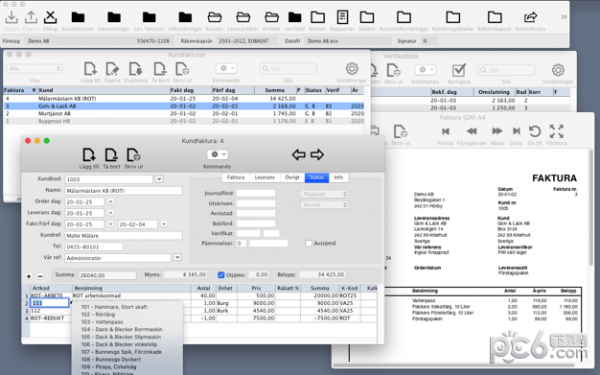This screenshot has height=375, width=600.
Task: Open the Verifikat folder icon
Action: click(x=295, y=17)
